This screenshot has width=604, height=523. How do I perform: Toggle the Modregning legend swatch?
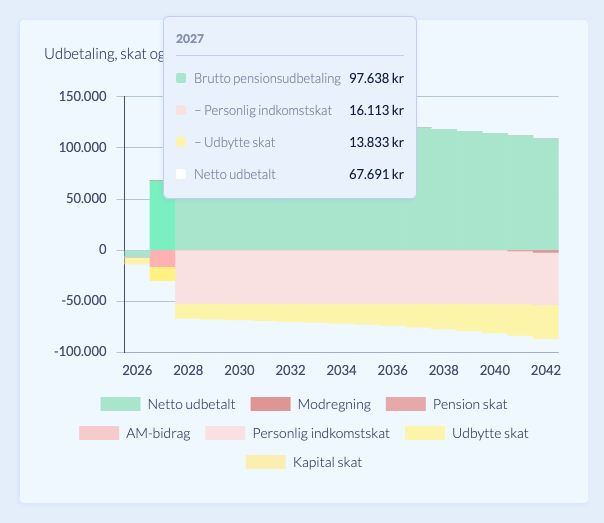[x=270, y=404]
